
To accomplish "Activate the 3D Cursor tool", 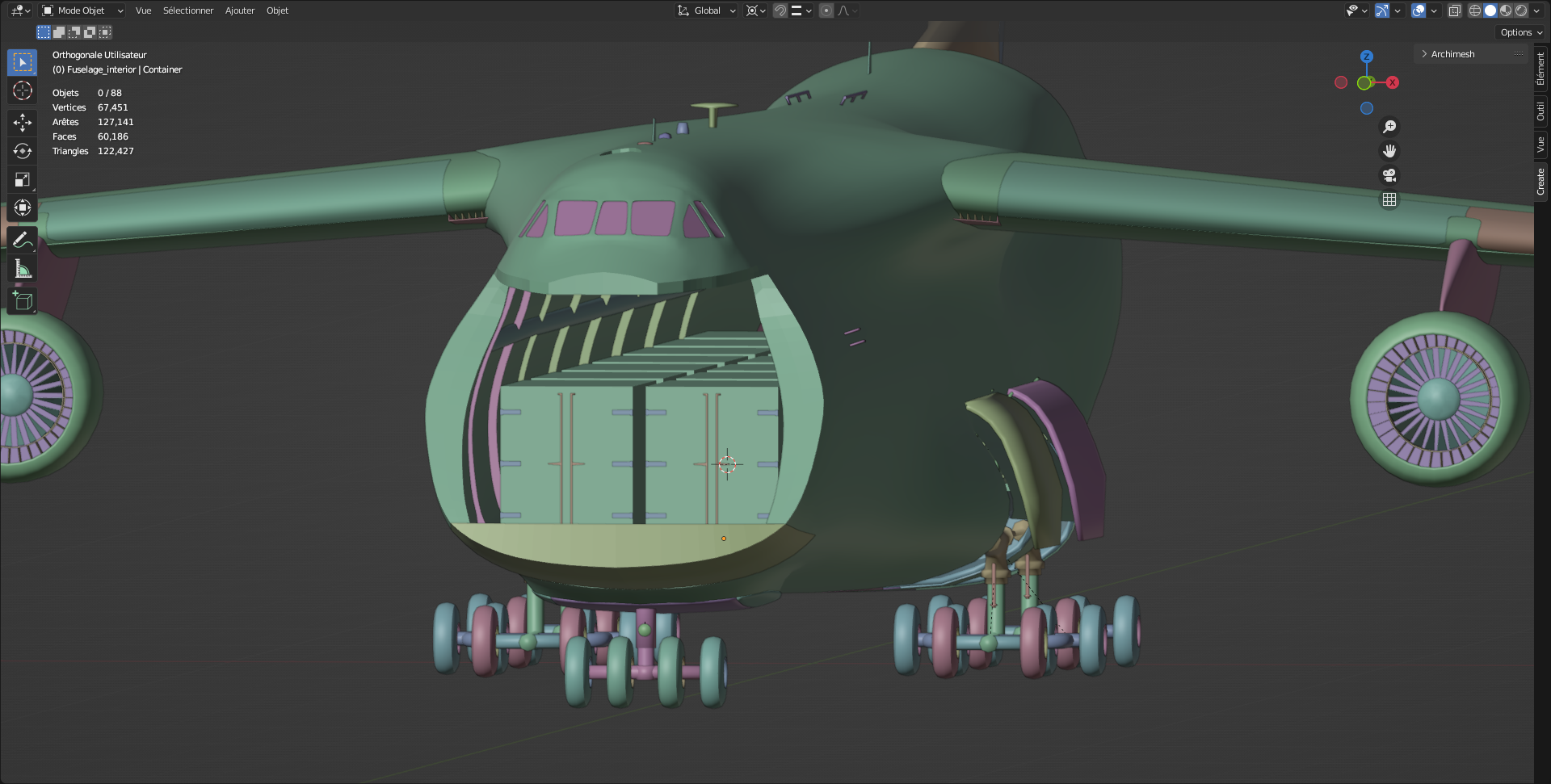I will [x=23, y=90].
